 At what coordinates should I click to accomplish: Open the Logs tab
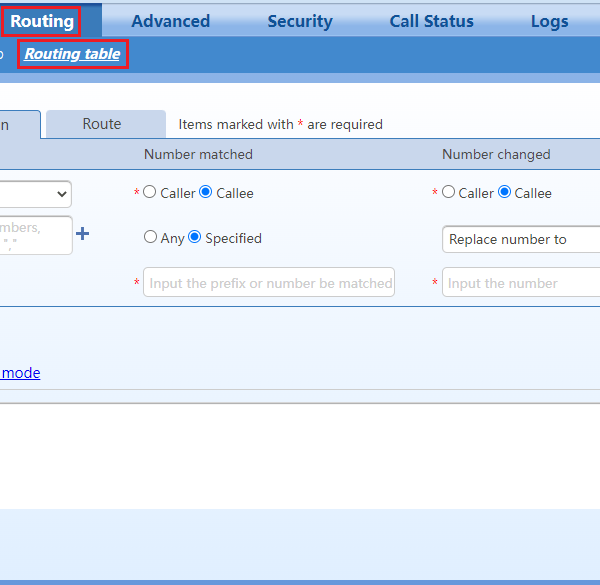(549, 21)
